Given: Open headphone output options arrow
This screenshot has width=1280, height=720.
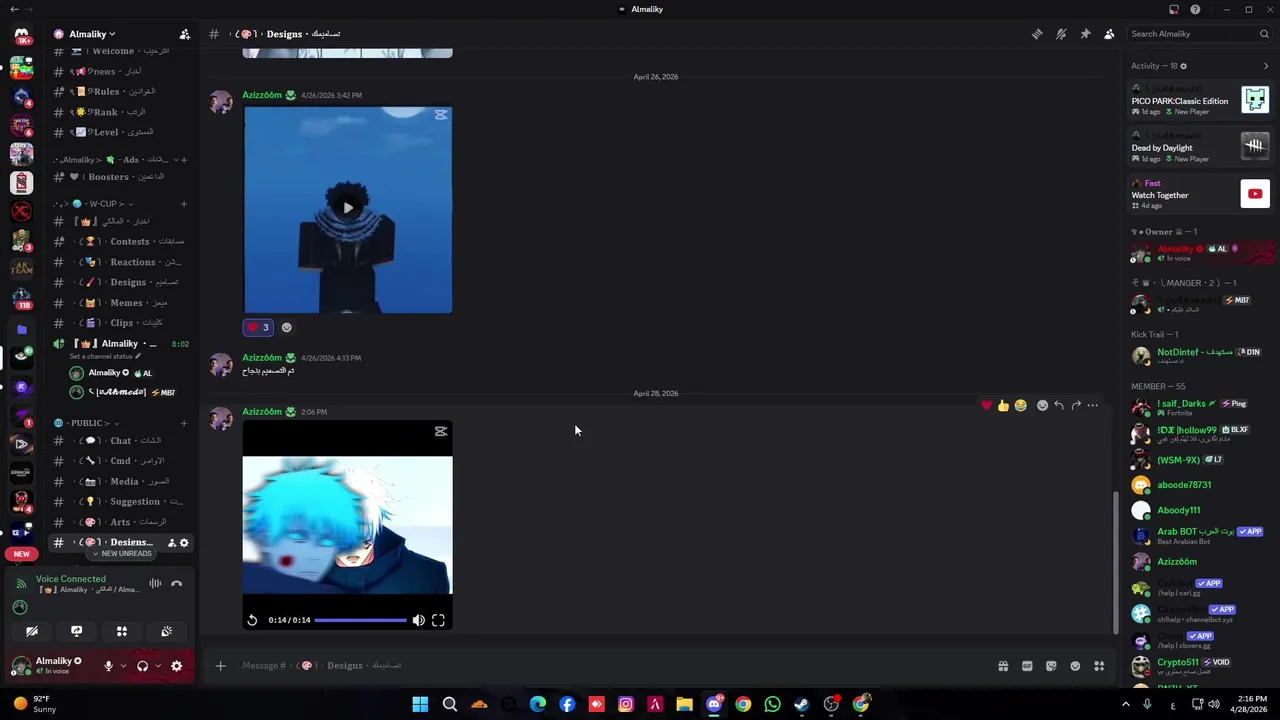Looking at the screenshot, I should [x=158, y=666].
